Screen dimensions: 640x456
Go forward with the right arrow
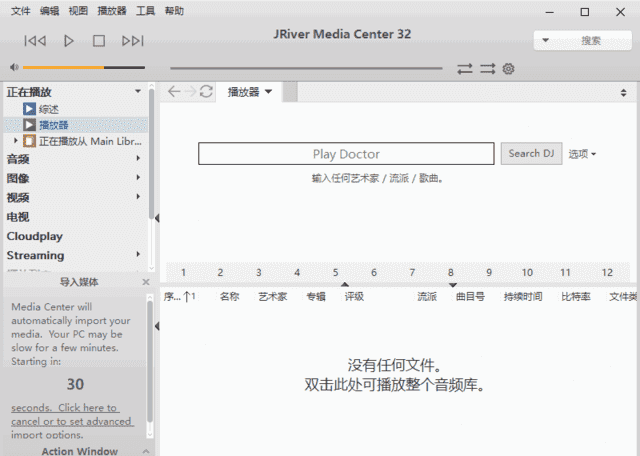[x=190, y=91]
